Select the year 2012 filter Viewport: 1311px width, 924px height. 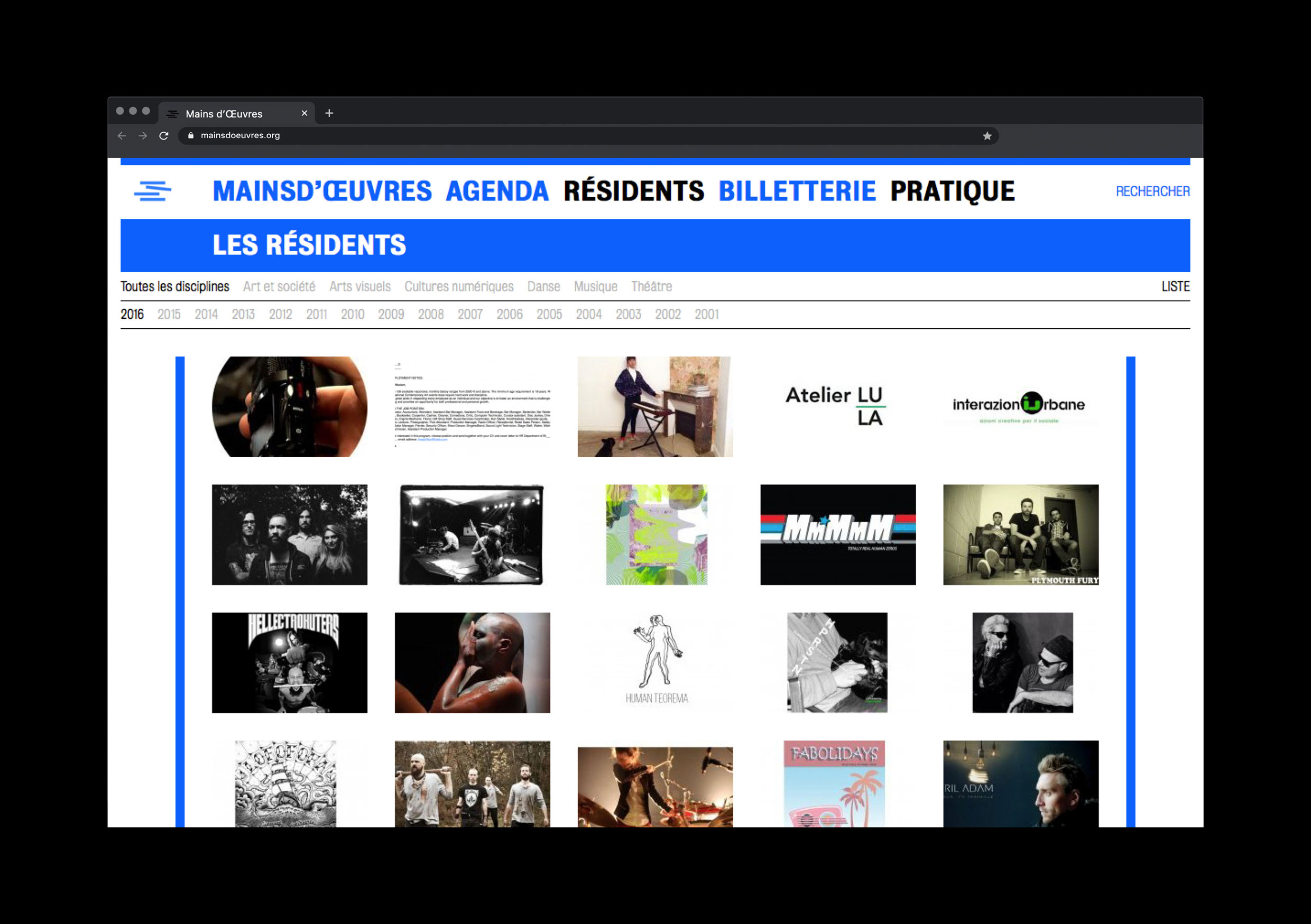(280, 315)
